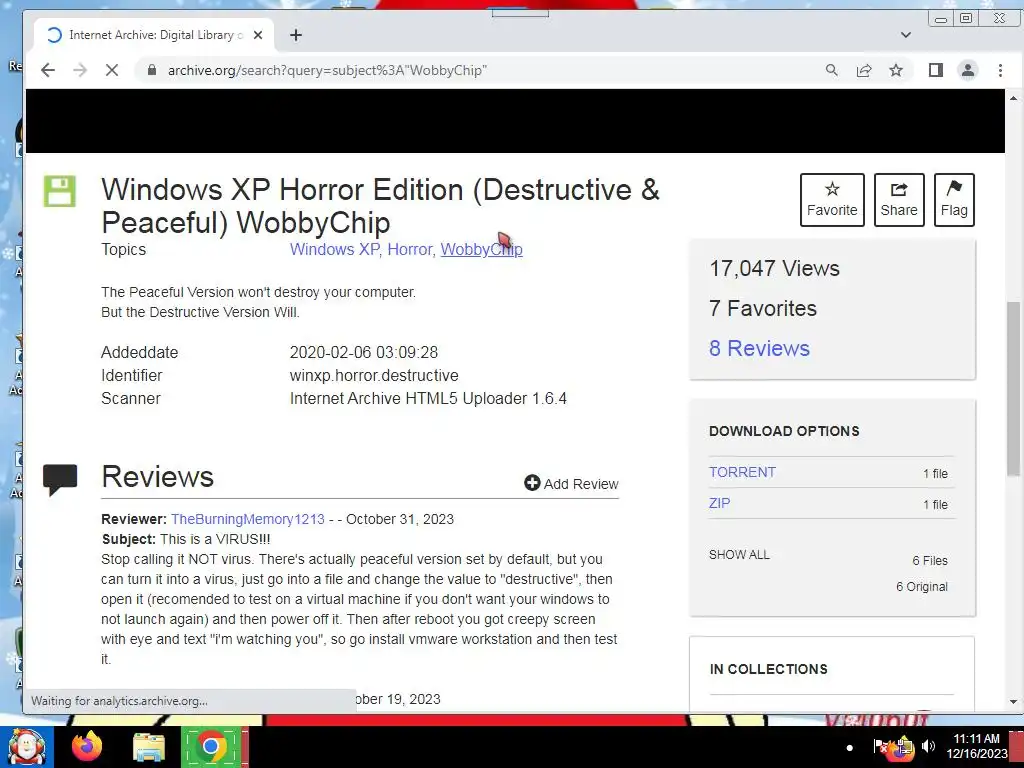
Task: Click 'Internet Archive HTML5 Uploader 1.6.4'
Action: point(428,398)
